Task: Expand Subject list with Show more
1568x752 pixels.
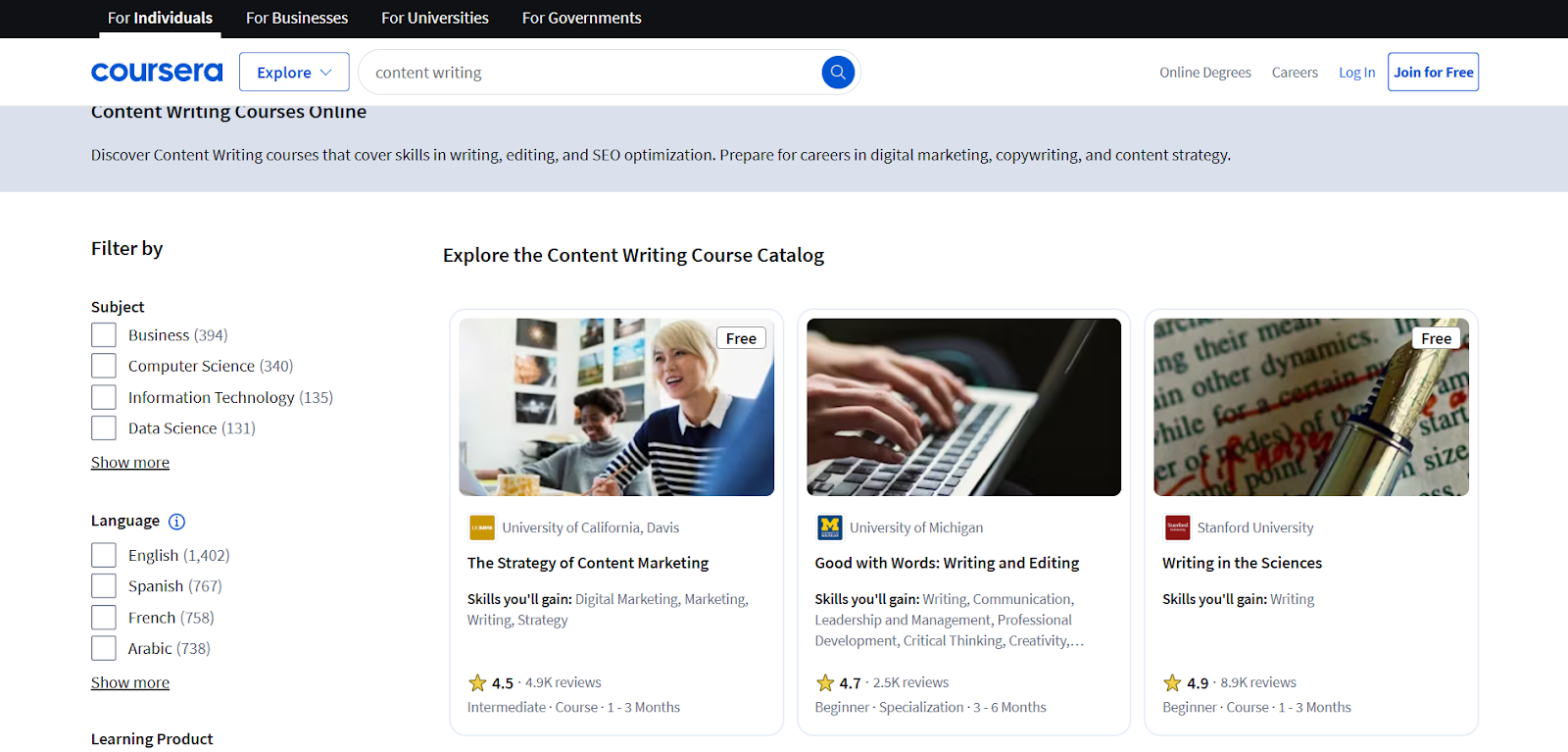Action: click(x=130, y=463)
